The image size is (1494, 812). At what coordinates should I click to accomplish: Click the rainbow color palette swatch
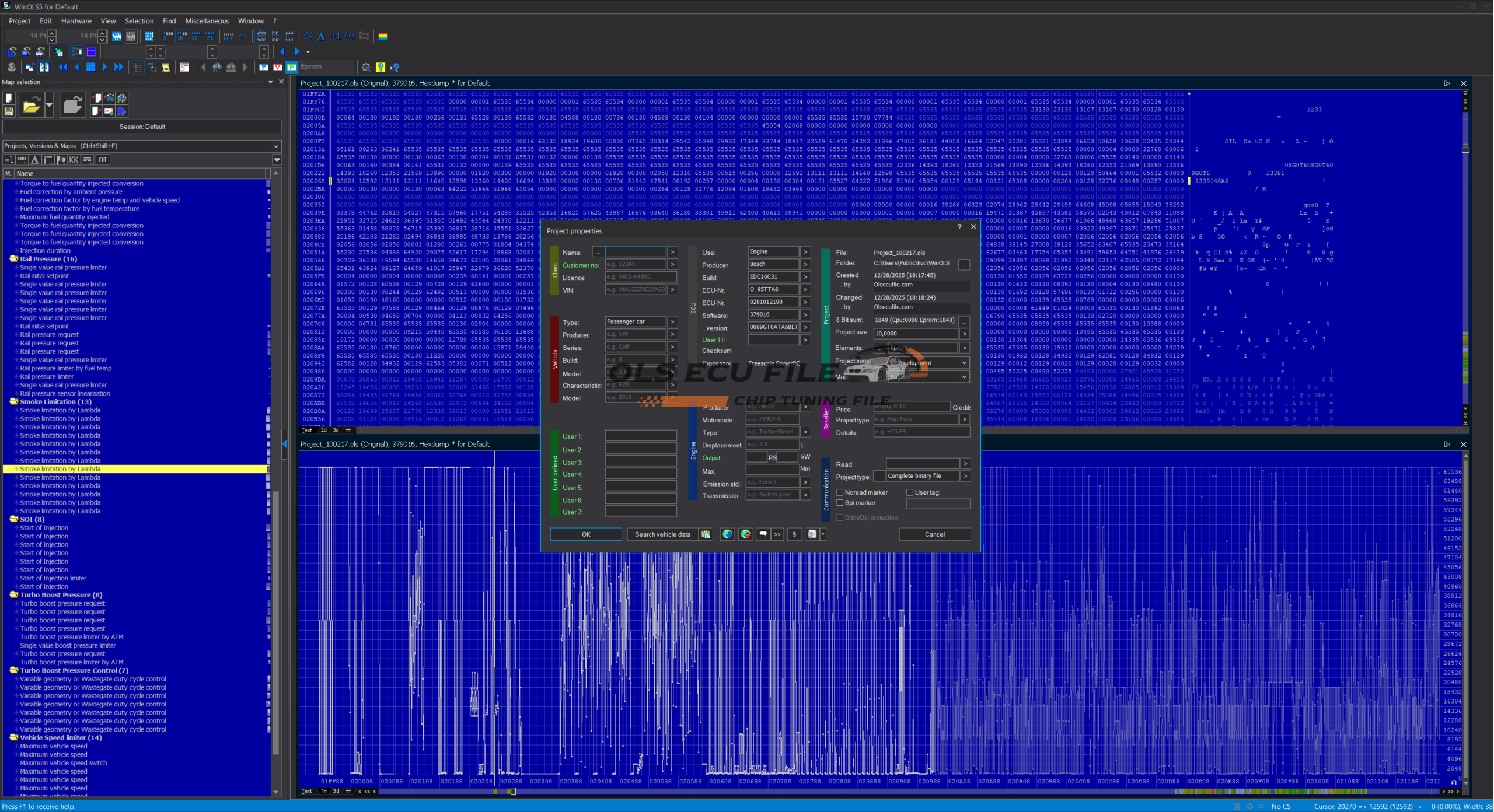coord(383,36)
